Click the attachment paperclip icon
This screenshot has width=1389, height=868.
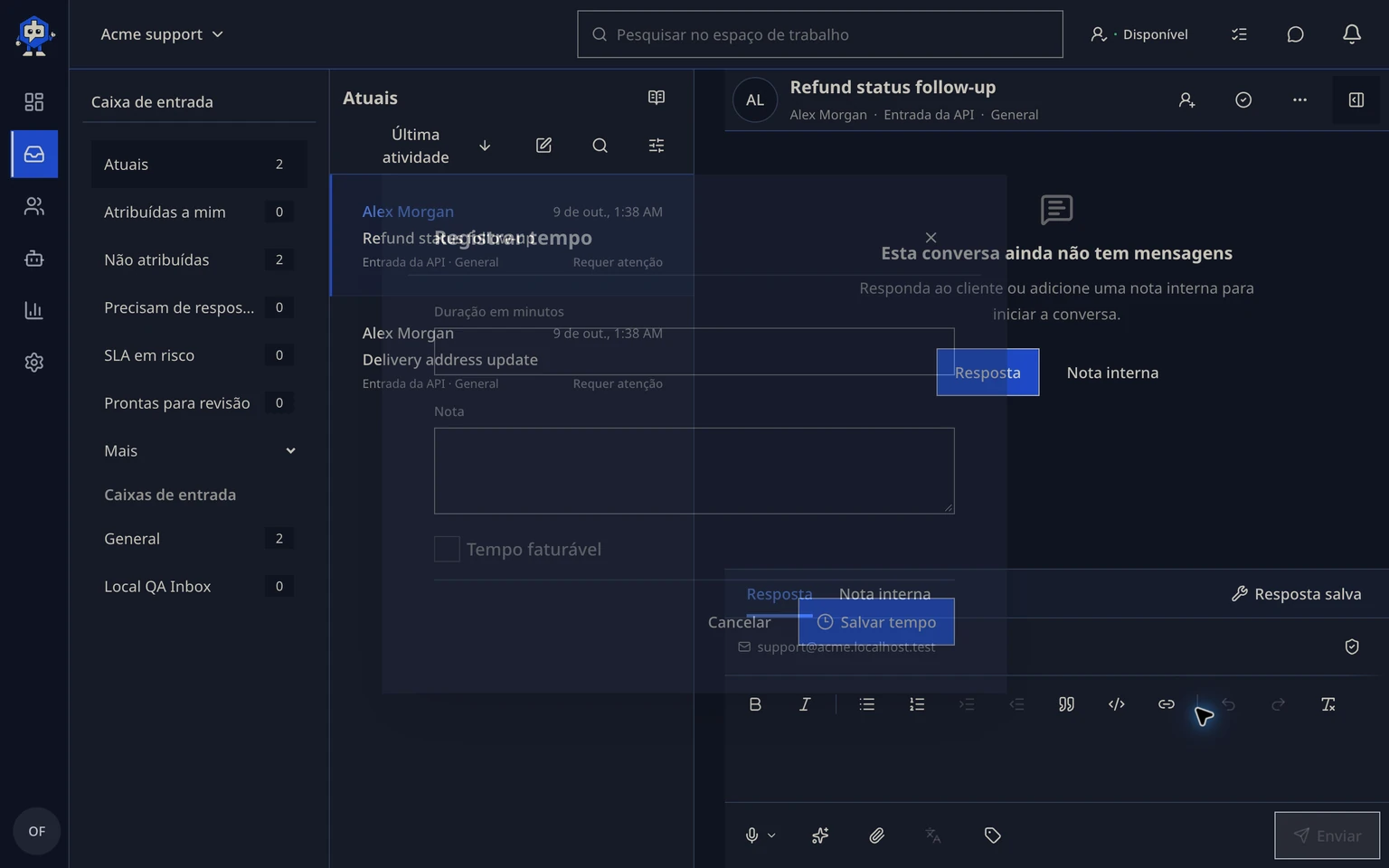point(877,835)
